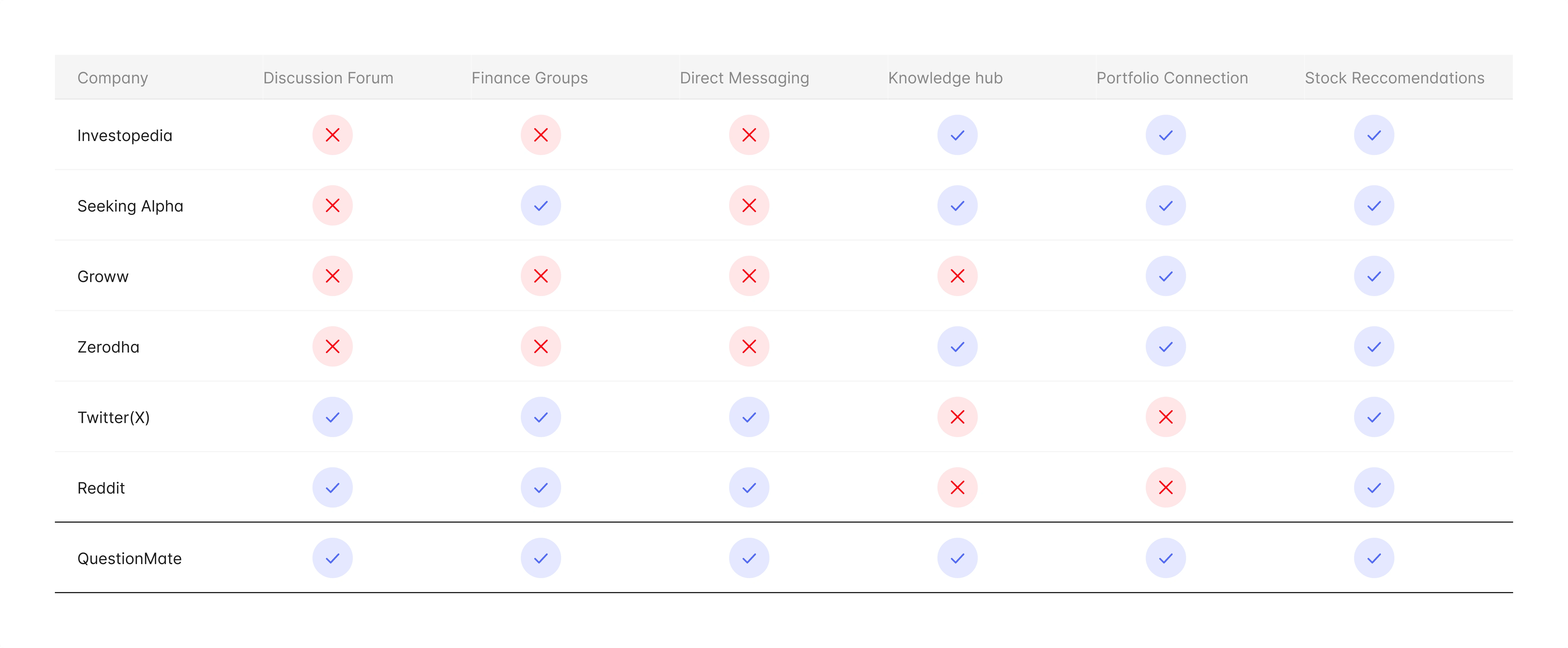Click Twitter(X)'s Discussion Forum check icon
The image size is (1568, 648).
tap(332, 417)
